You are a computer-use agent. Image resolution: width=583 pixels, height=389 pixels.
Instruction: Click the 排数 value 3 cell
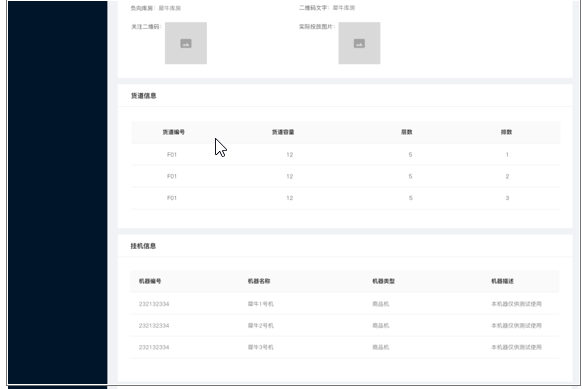[x=507, y=198]
